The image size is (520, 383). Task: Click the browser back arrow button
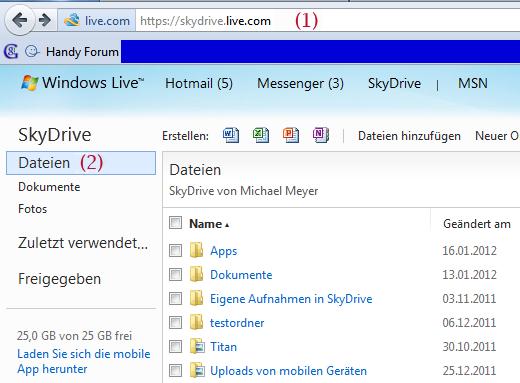pyautogui.click(x=19, y=20)
